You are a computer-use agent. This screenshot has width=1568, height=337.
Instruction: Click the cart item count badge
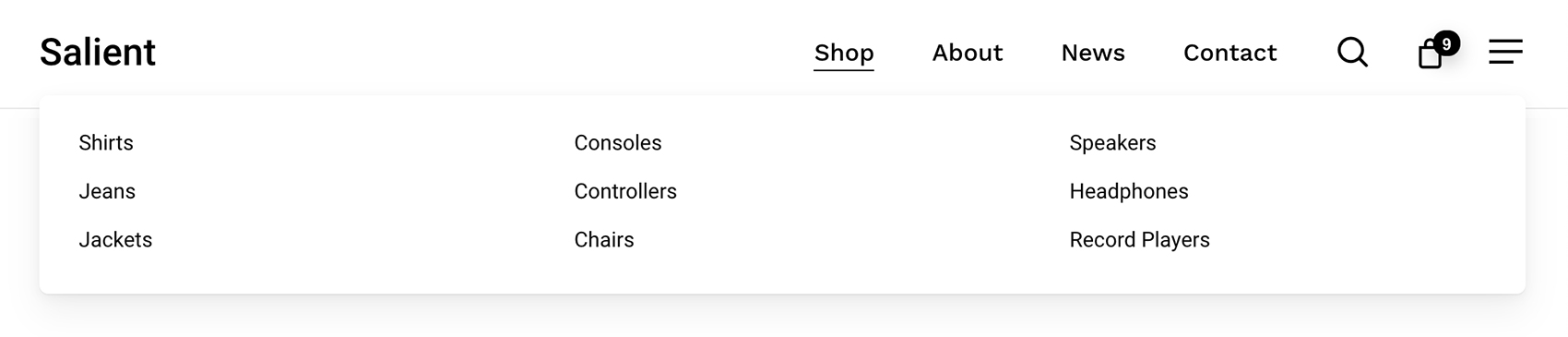click(1446, 43)
